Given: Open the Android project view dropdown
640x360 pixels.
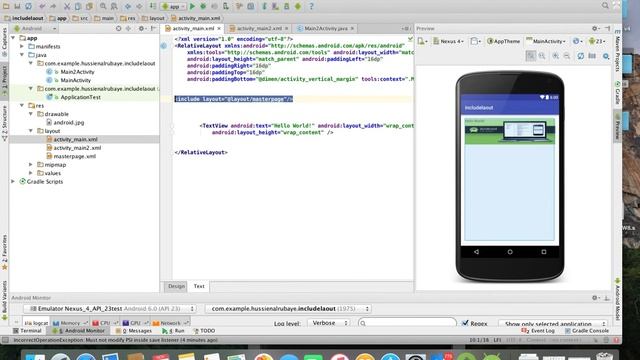Looking at the screenshot, I should click(x=35, y=29).
